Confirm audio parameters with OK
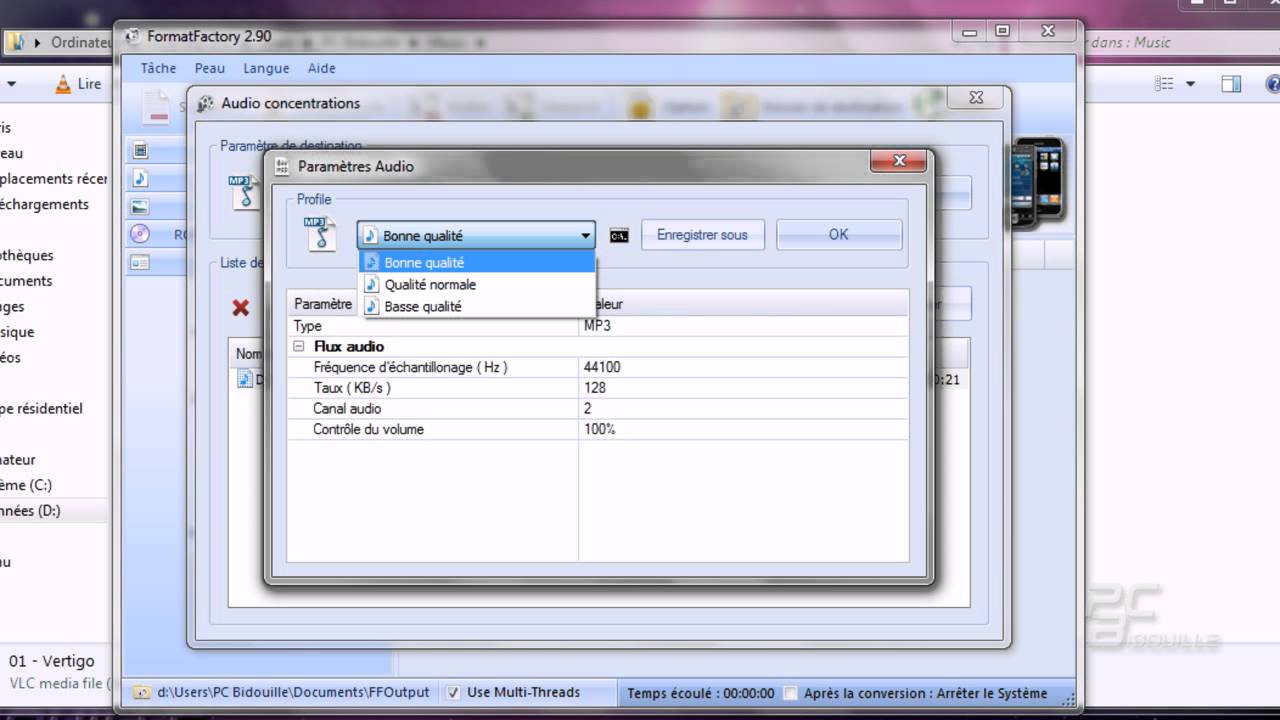Viewport: 1280px width, 720px height. click(838, 235)
